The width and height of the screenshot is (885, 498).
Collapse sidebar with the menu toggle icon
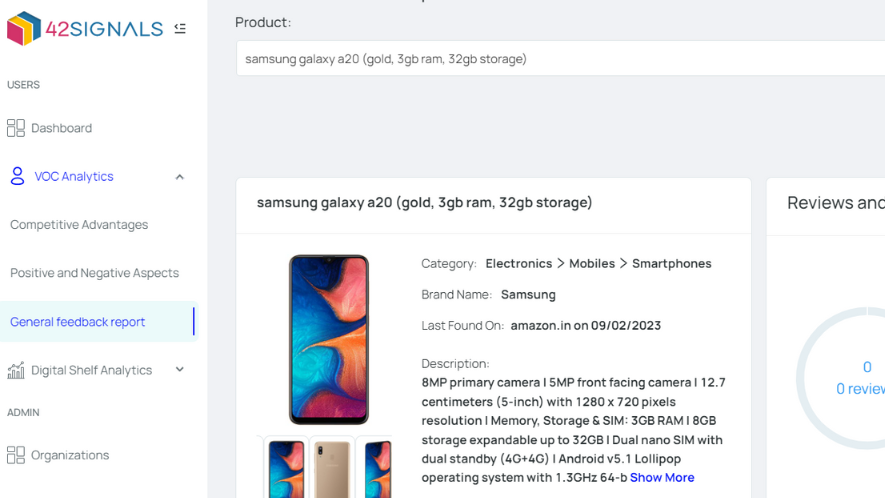tap(180, 29)
